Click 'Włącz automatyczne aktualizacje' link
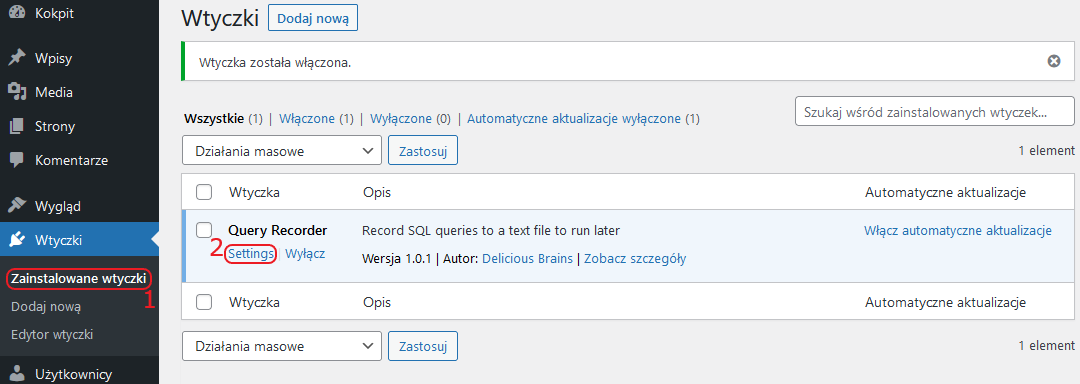1080x384 pixels. tap(958, 231)
